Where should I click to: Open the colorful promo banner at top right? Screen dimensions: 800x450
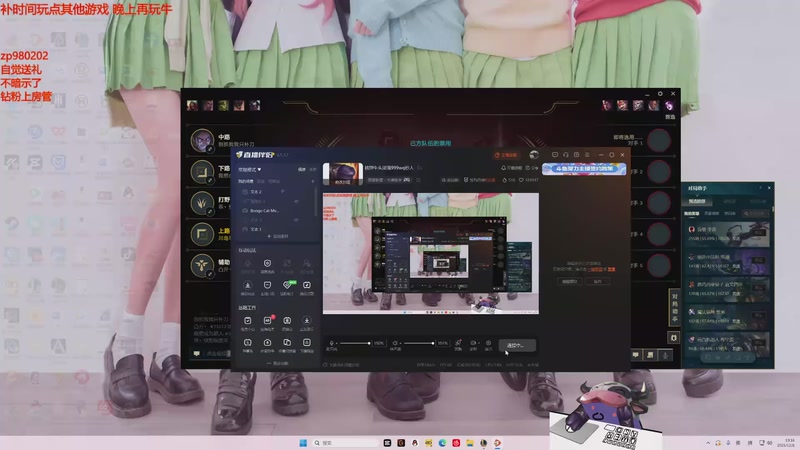pos(584,168)
